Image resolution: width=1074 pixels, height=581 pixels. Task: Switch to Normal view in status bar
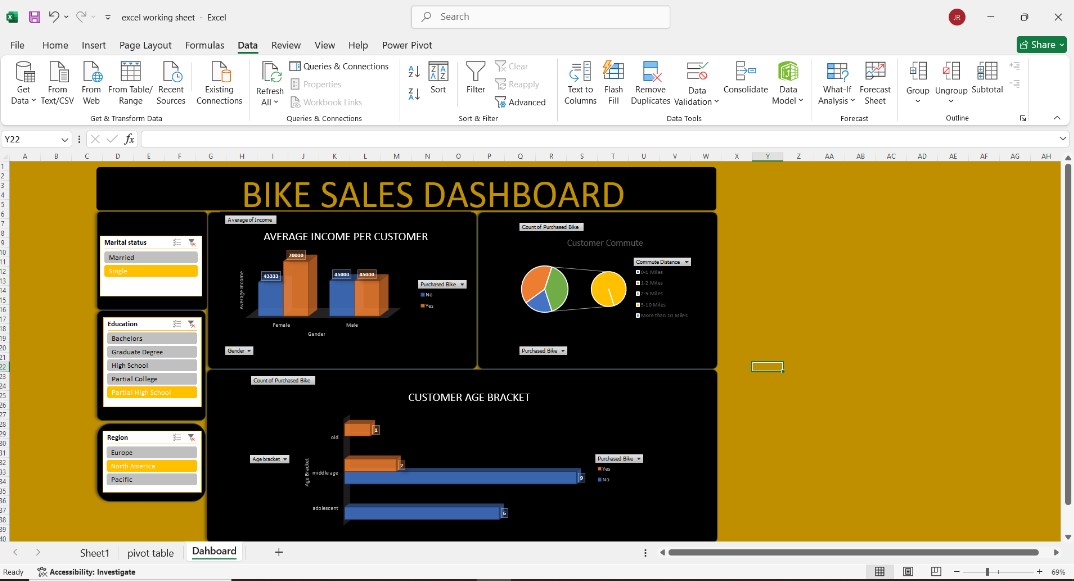click(x=879, y=571)
